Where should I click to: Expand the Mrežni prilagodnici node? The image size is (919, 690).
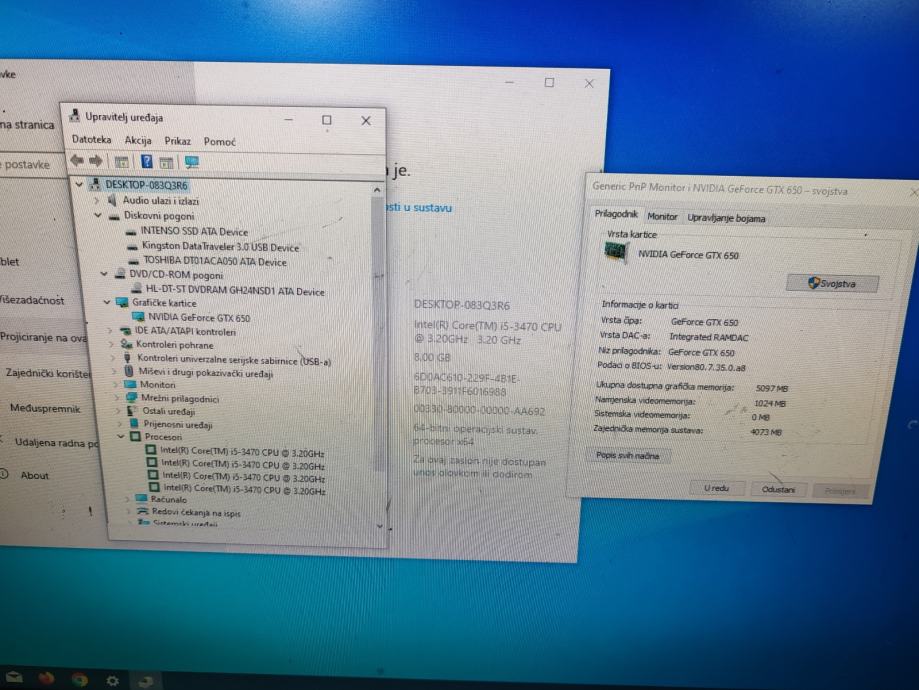117,398
